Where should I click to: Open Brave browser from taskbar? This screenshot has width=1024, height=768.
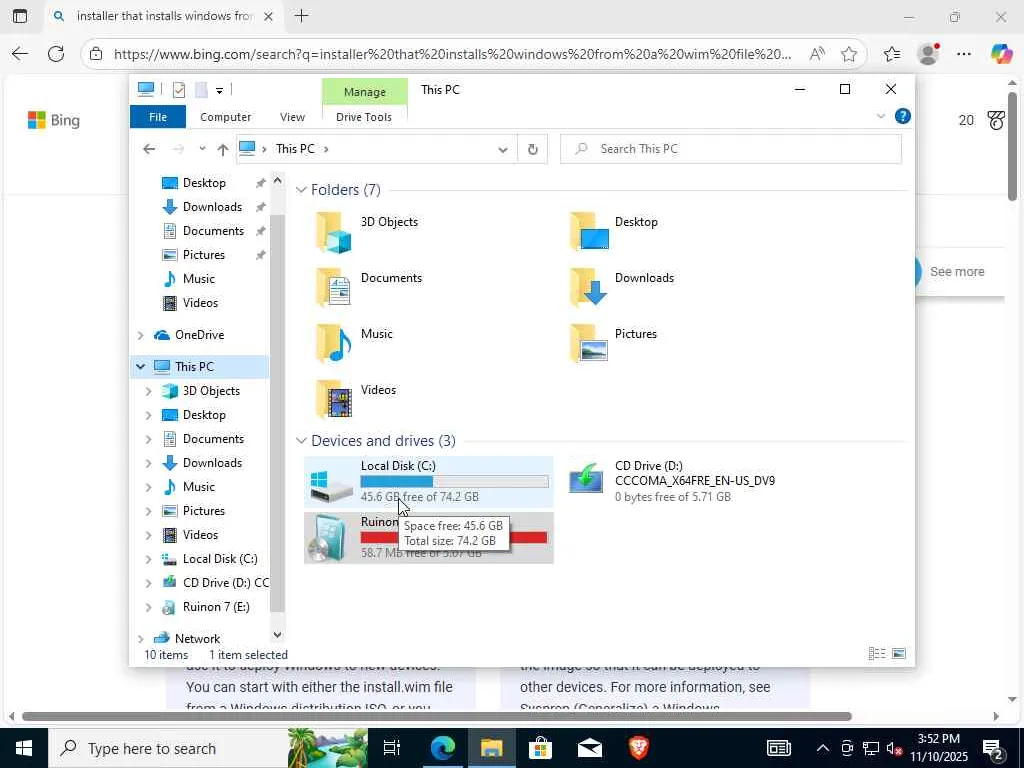pos(639,748)
